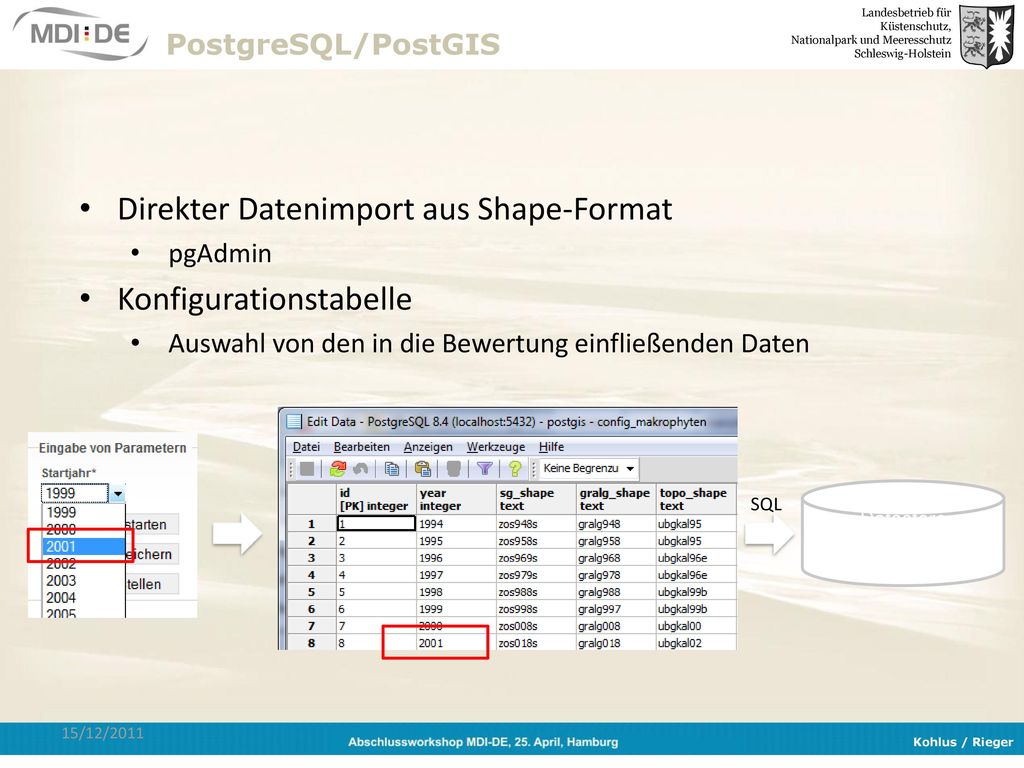Image resolution: width=1024 pixels, height=768 pixels.
Task: Select row header 5 in the data grid
Action: (x=312, y=592)
